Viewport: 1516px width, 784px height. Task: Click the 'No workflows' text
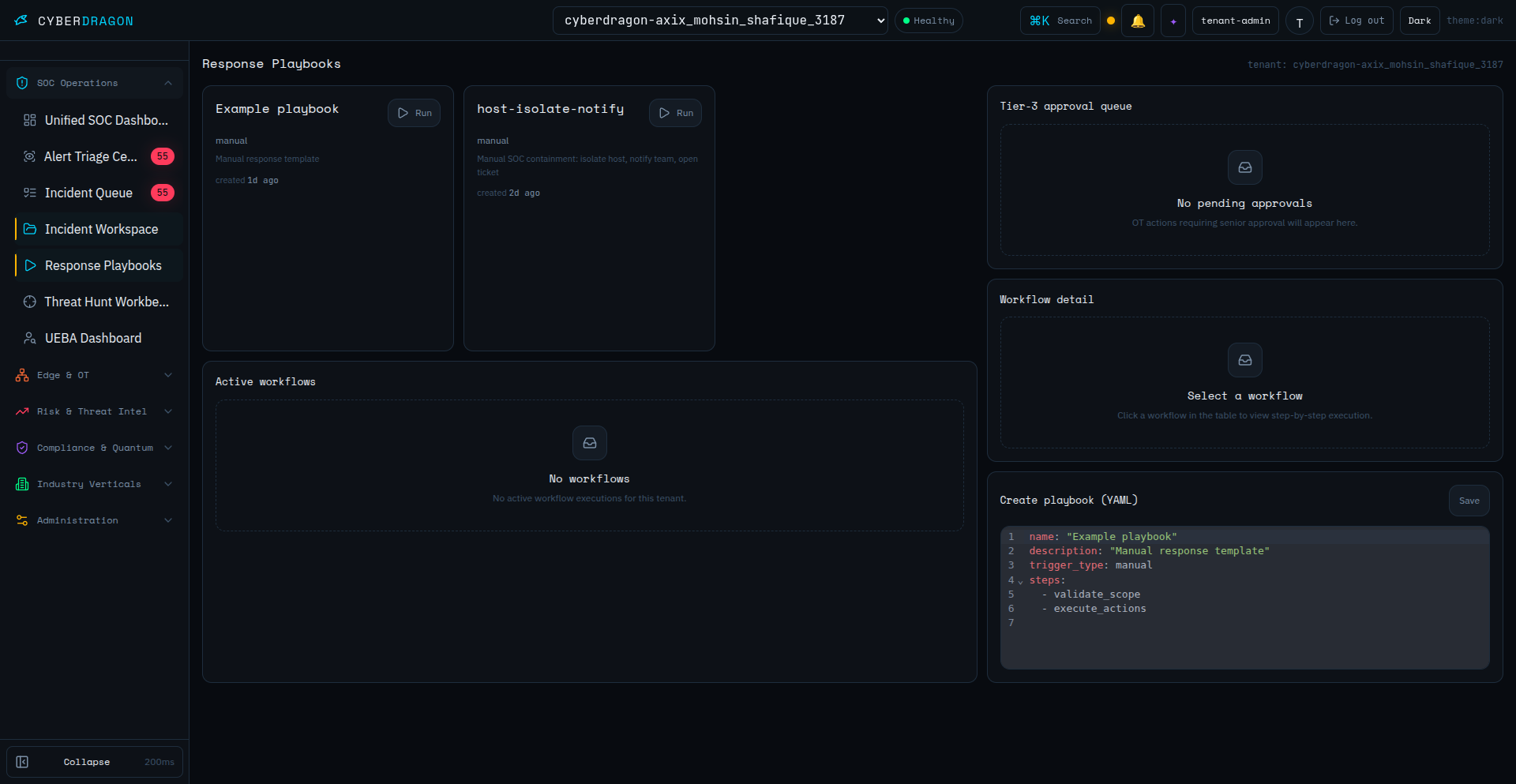coord(590,479)
